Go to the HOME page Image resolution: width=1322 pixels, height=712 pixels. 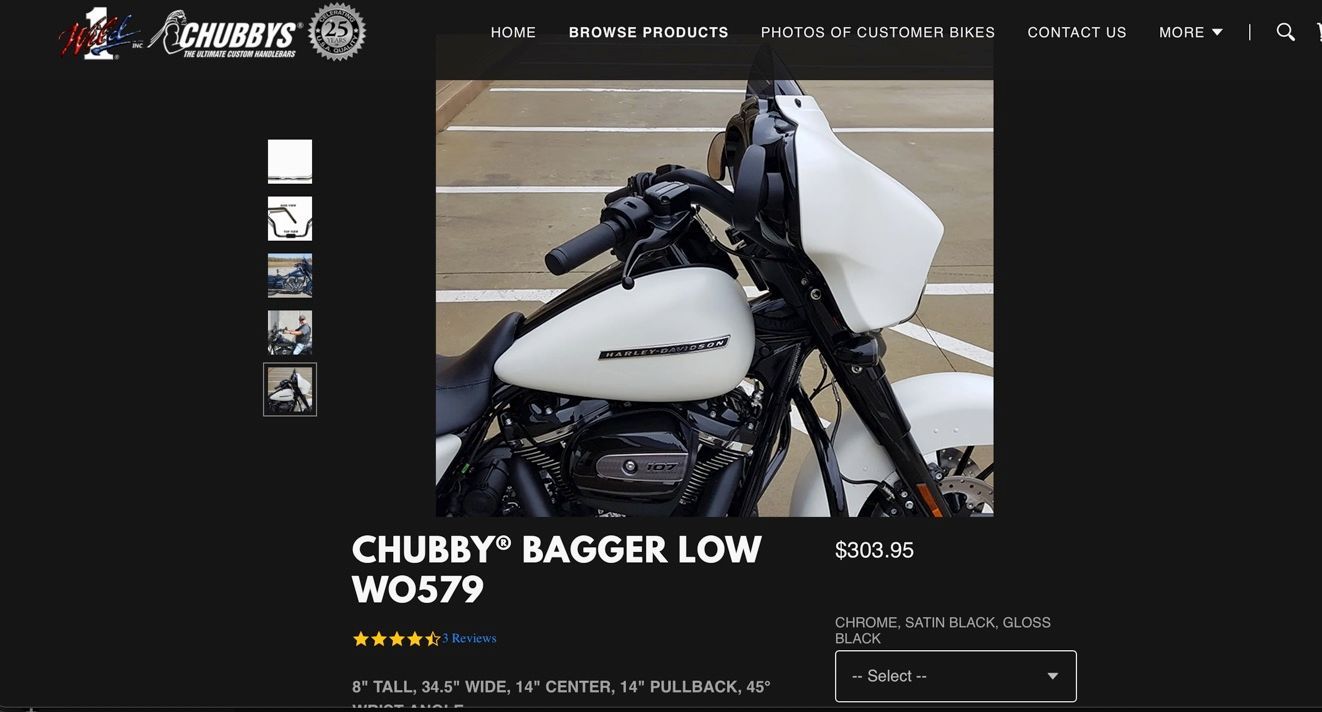point(513,32)
